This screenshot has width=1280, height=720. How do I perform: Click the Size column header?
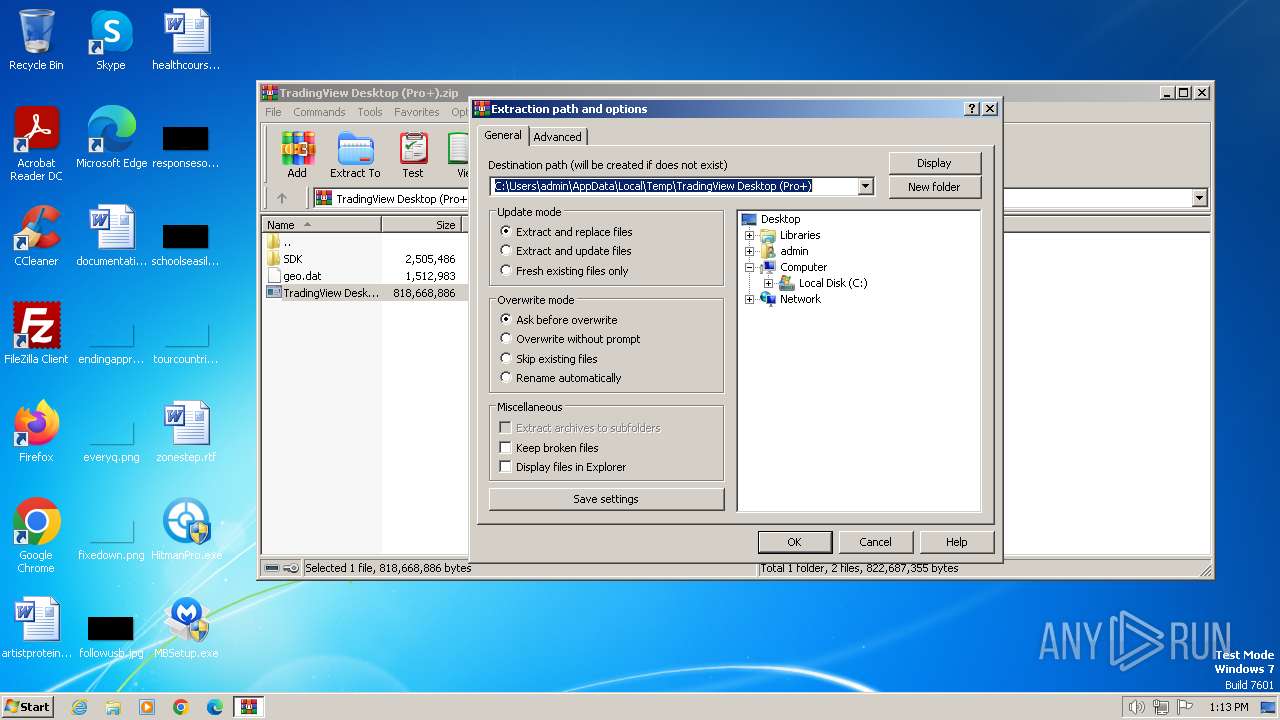tap(421, 225)
